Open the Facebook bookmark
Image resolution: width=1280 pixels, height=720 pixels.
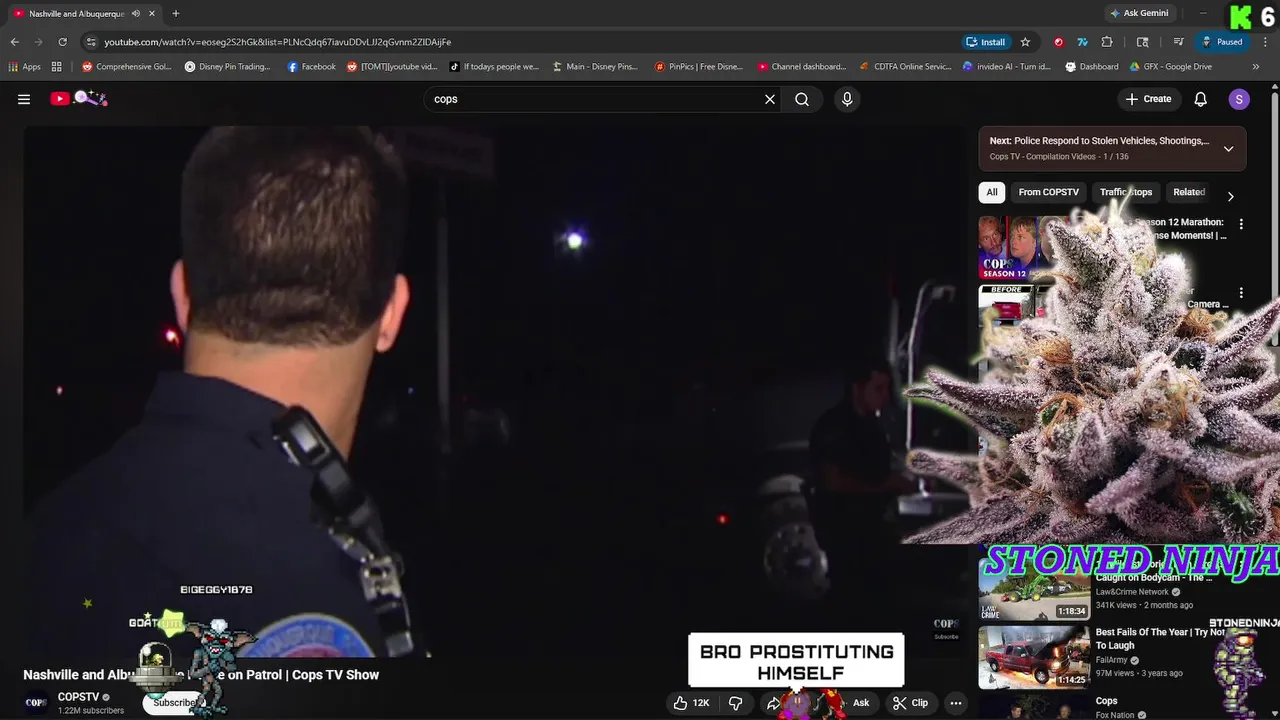311,67
